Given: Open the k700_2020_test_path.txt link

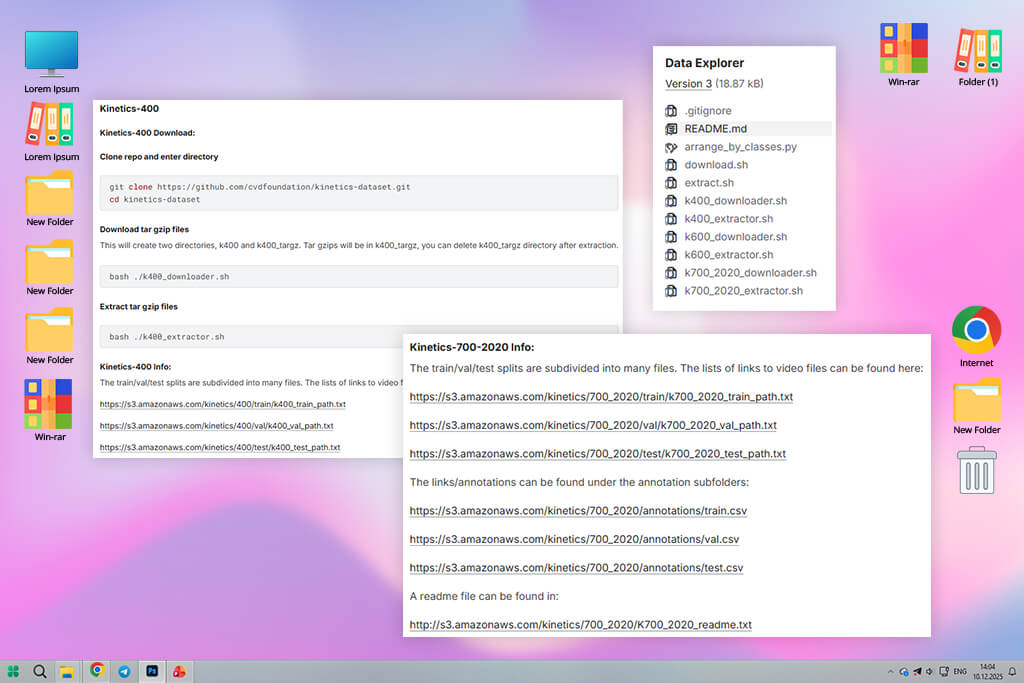Looking at the screenshot, I should pyautogui.click(x=598, y=454).
